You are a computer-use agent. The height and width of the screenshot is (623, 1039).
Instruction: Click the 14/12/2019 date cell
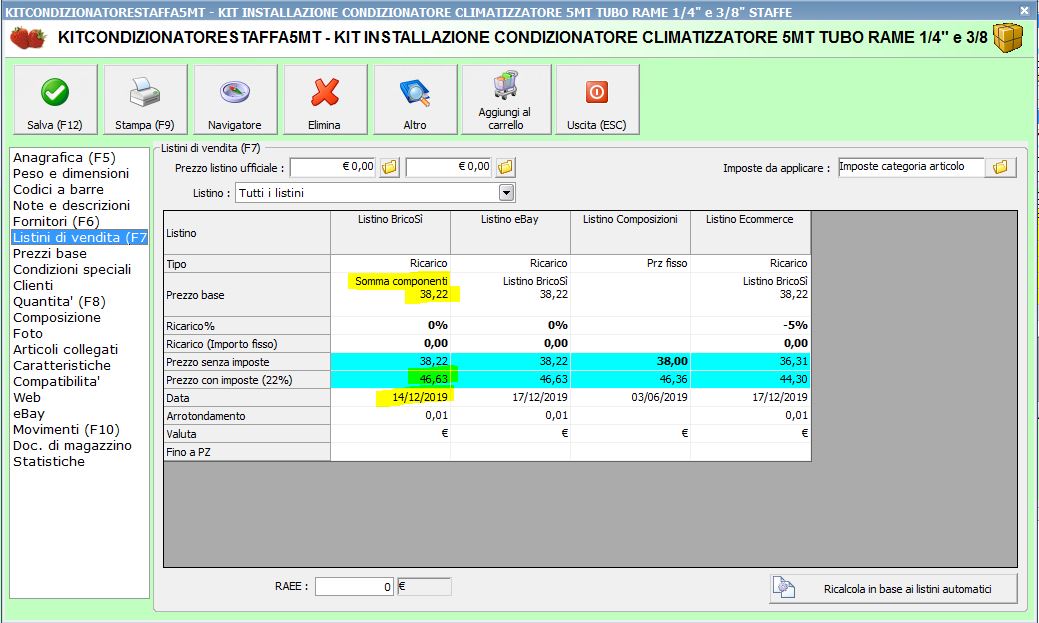point(390,397)
